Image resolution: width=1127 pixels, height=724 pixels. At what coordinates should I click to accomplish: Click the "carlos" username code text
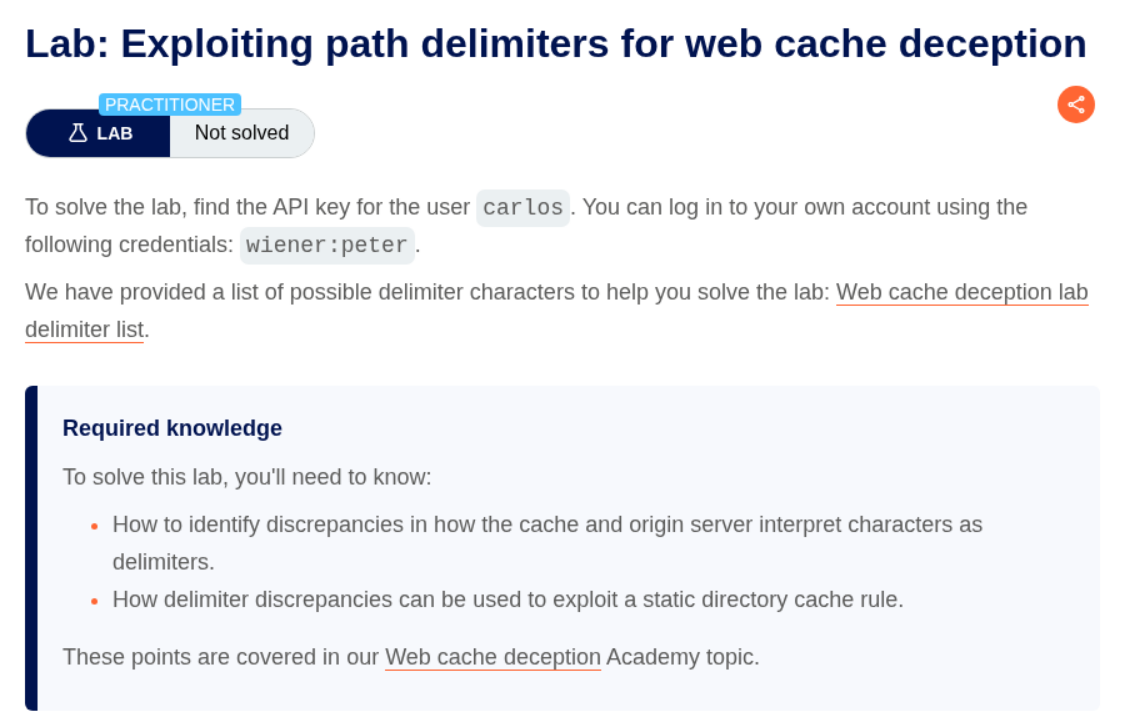[x=523, y=208]
